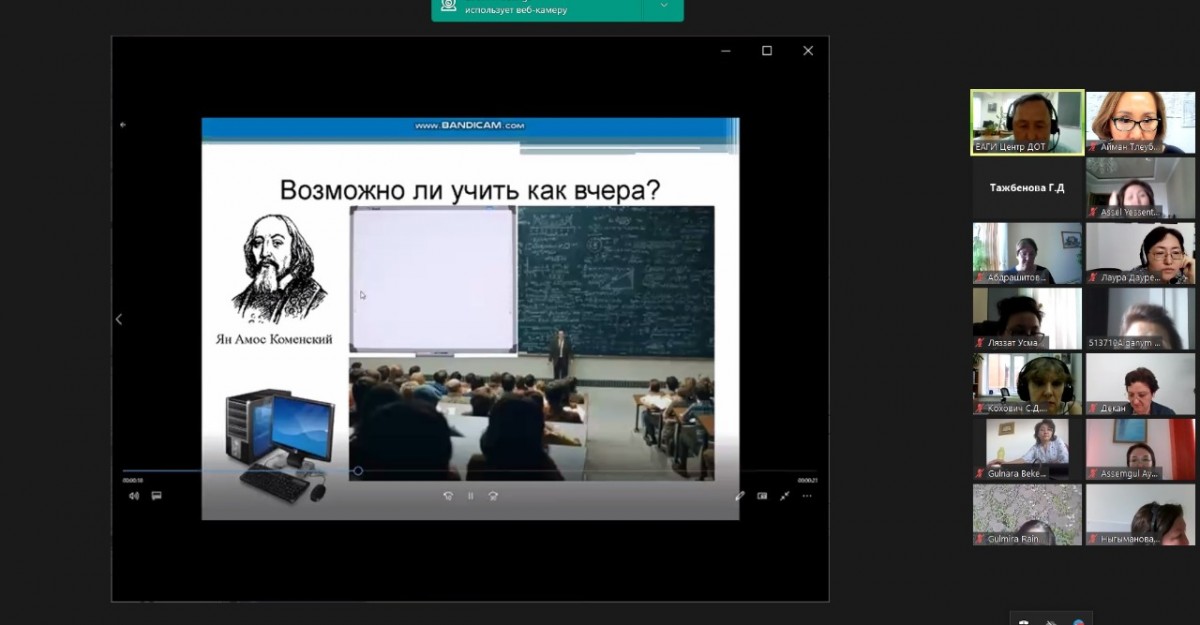Close the video player window
This screenshot has width=1200, height=625.
click(808, 51)
